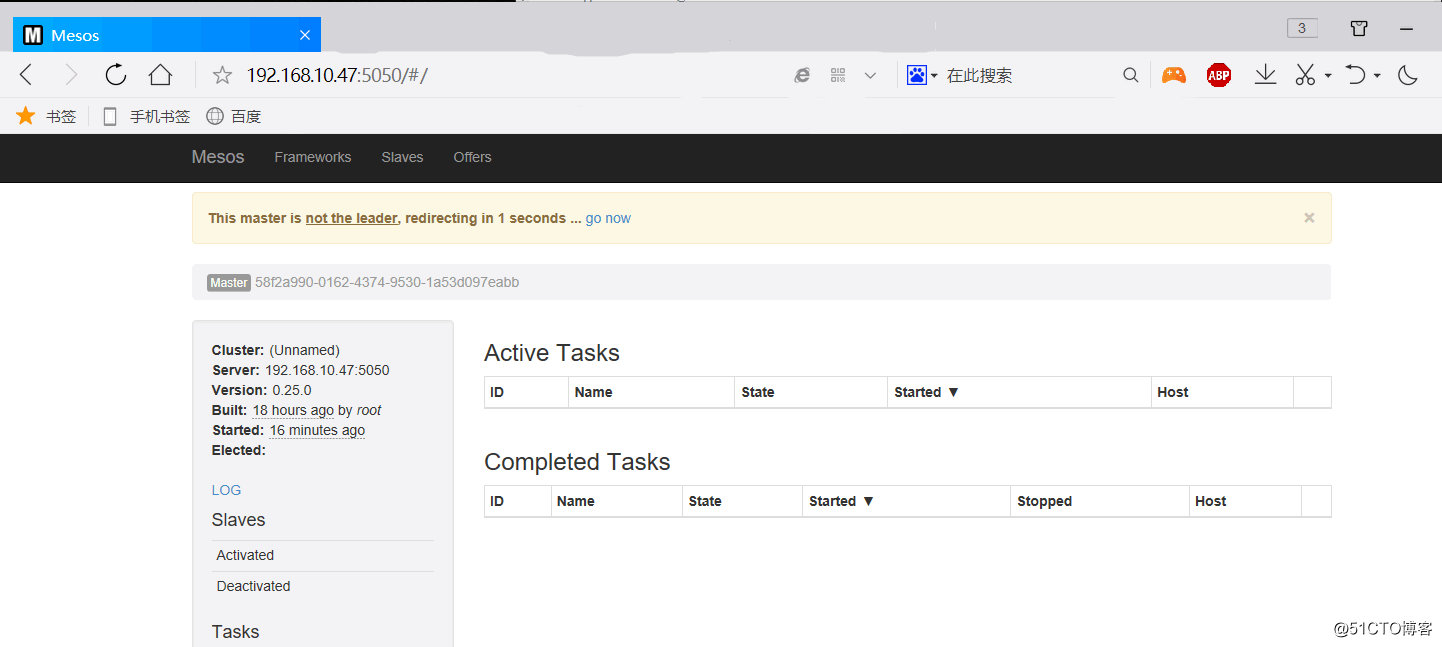This screenshot has width=1442, height=647.
Task: Open the game controller icon
Action: click(x=1173, y=75)
